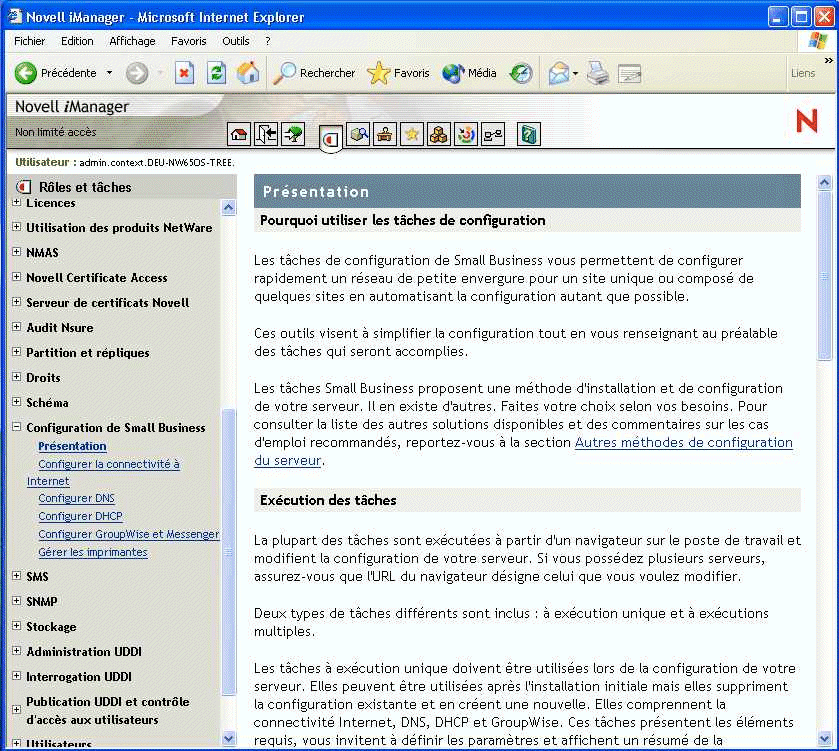Screen dimensions: 839x751
Task: Expand Serveur de certificats Novell
Action: [x=17, y=302]
